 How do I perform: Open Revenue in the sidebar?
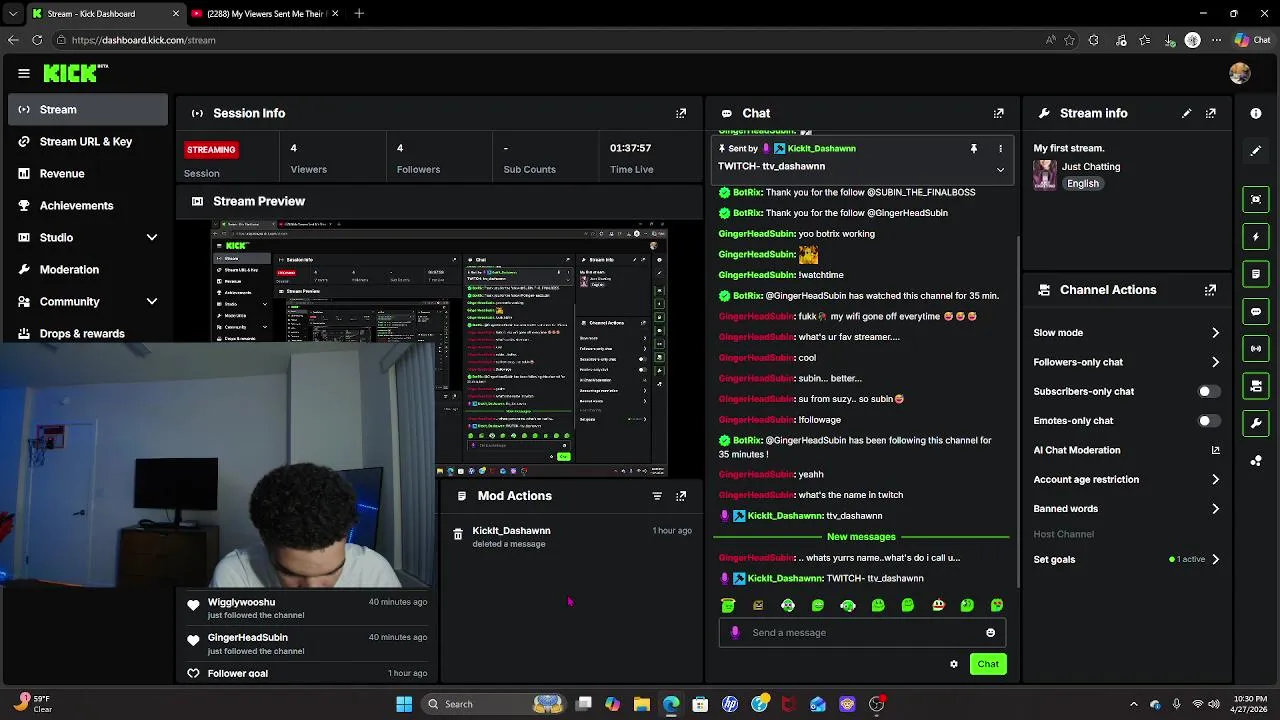click(x=88, y=174)
